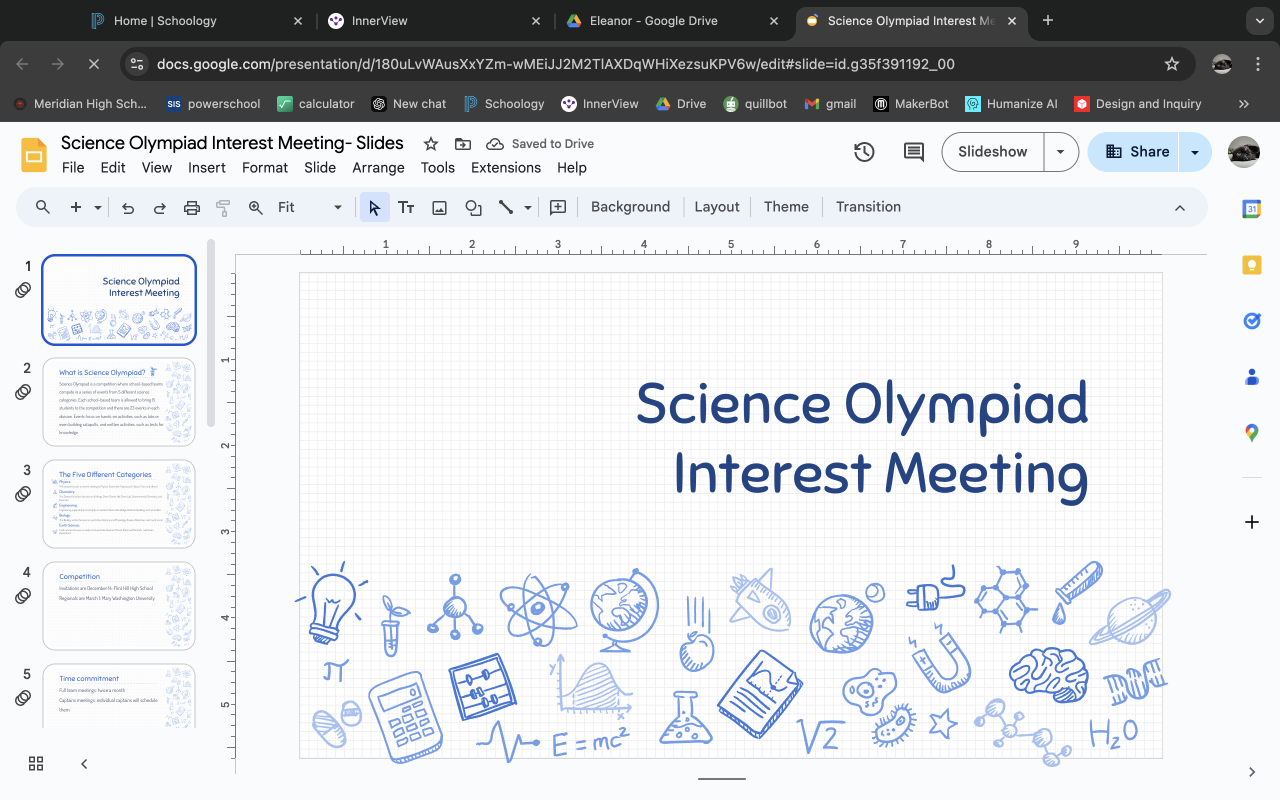1280x800 pixels.
Task: Click the Background button
Action: click(x=630, y=207)
